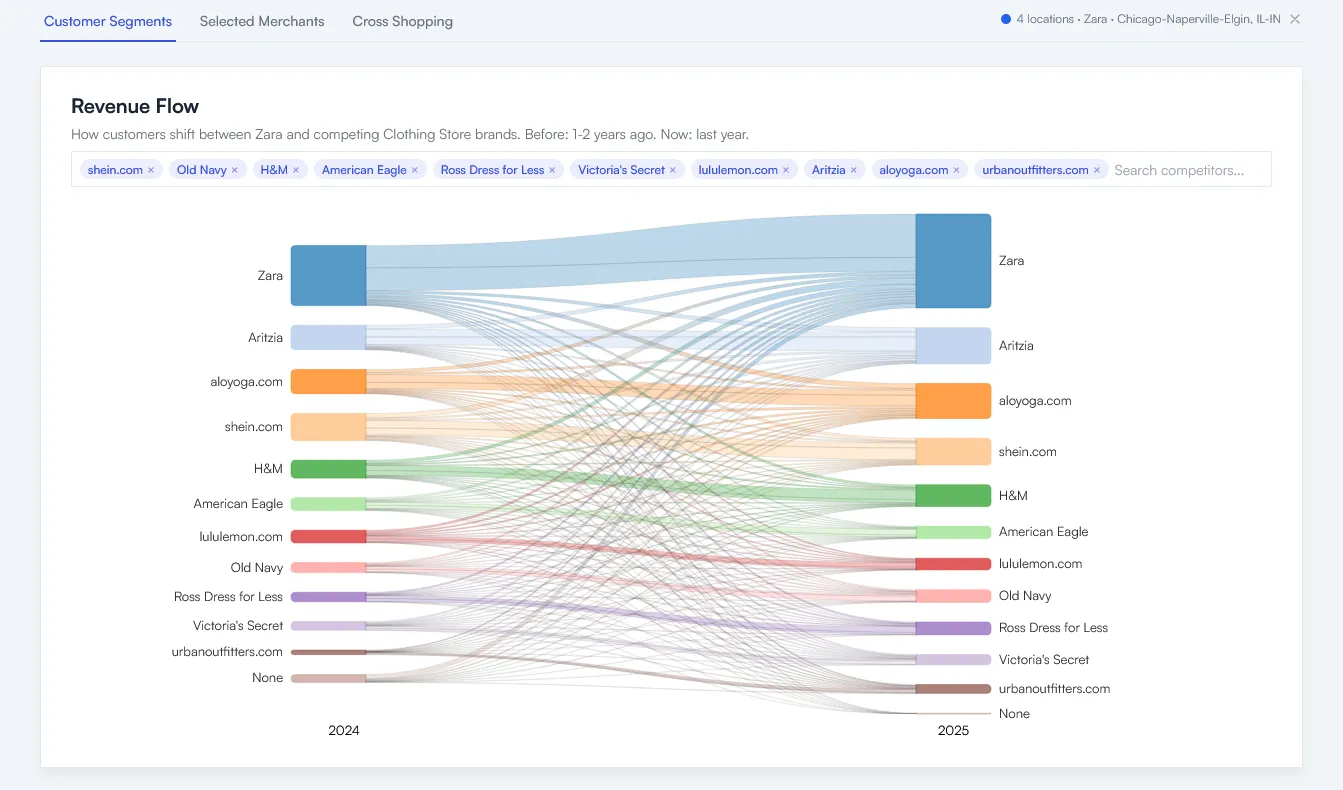Select the 2025 Zara node block
The image size is (1343, 790).
coord(954,261)
